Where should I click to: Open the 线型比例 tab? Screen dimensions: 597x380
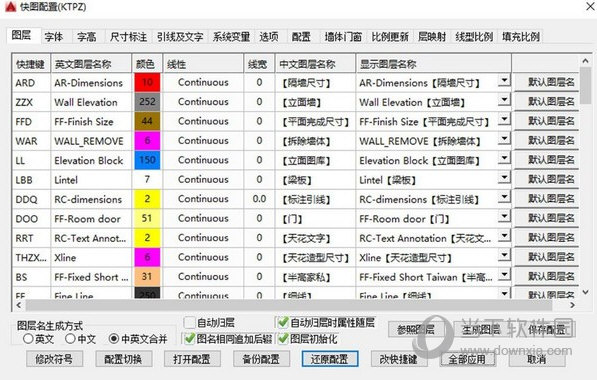(x=474, y=37)
